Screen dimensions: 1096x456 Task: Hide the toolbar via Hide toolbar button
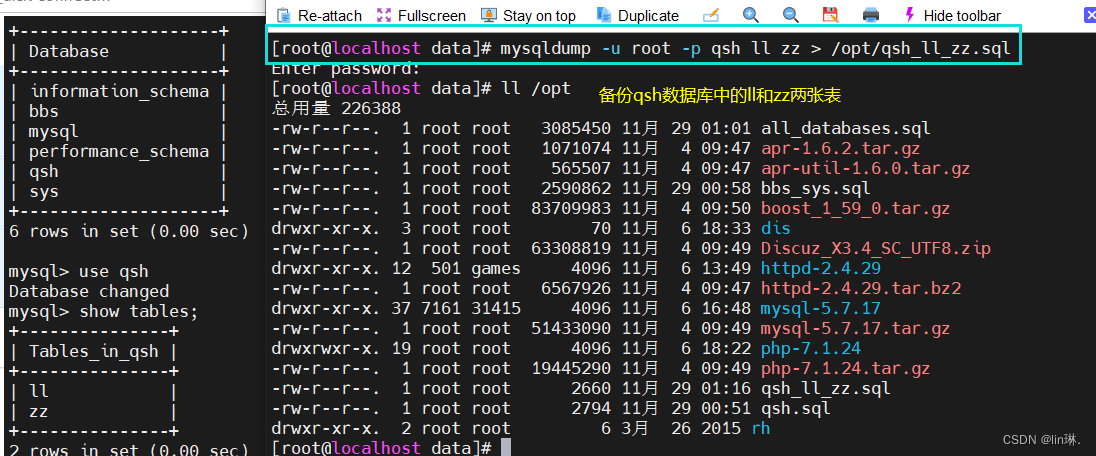[x=952, y=15]
